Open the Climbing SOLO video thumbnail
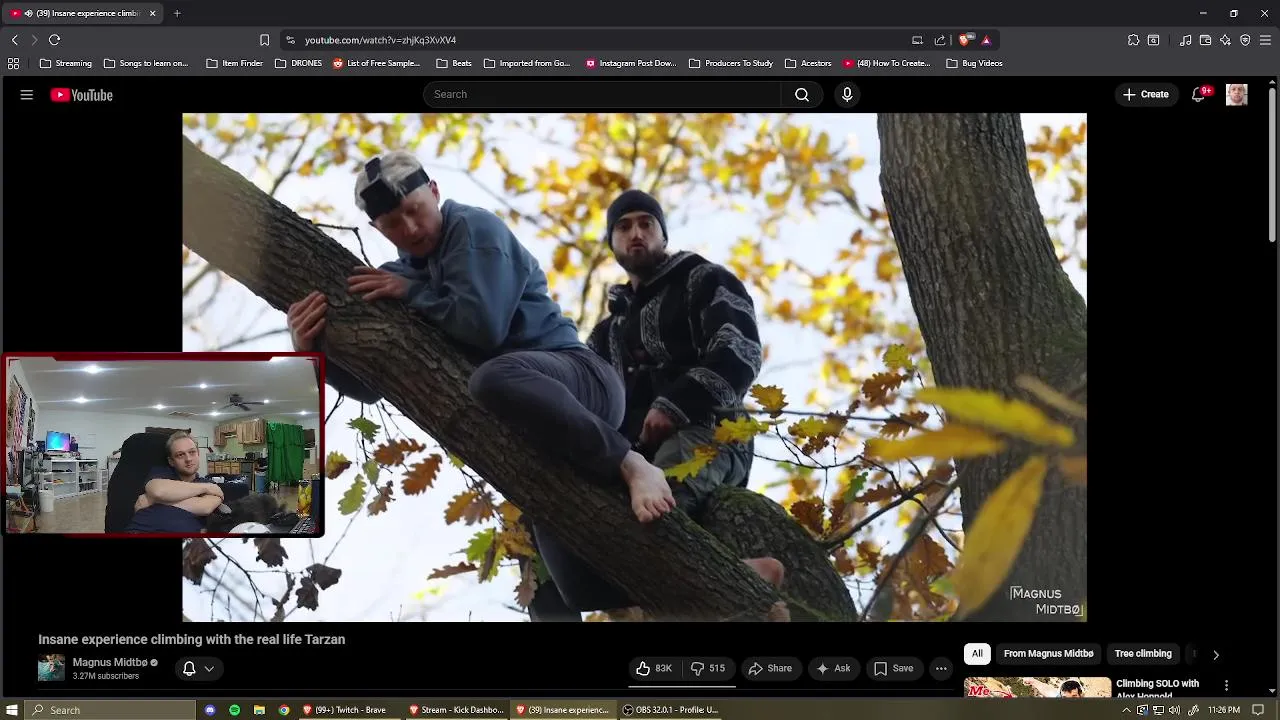The height and width of the screenshot is (720, 1280). point(1037,687)
